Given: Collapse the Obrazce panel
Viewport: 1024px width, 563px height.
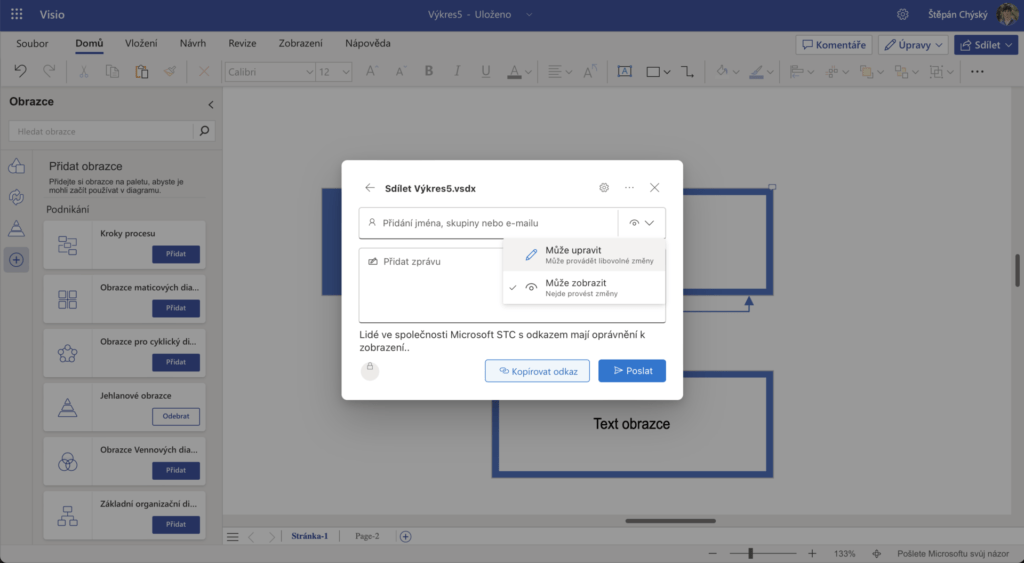Looking at the screenshot, I should [210, 104].
